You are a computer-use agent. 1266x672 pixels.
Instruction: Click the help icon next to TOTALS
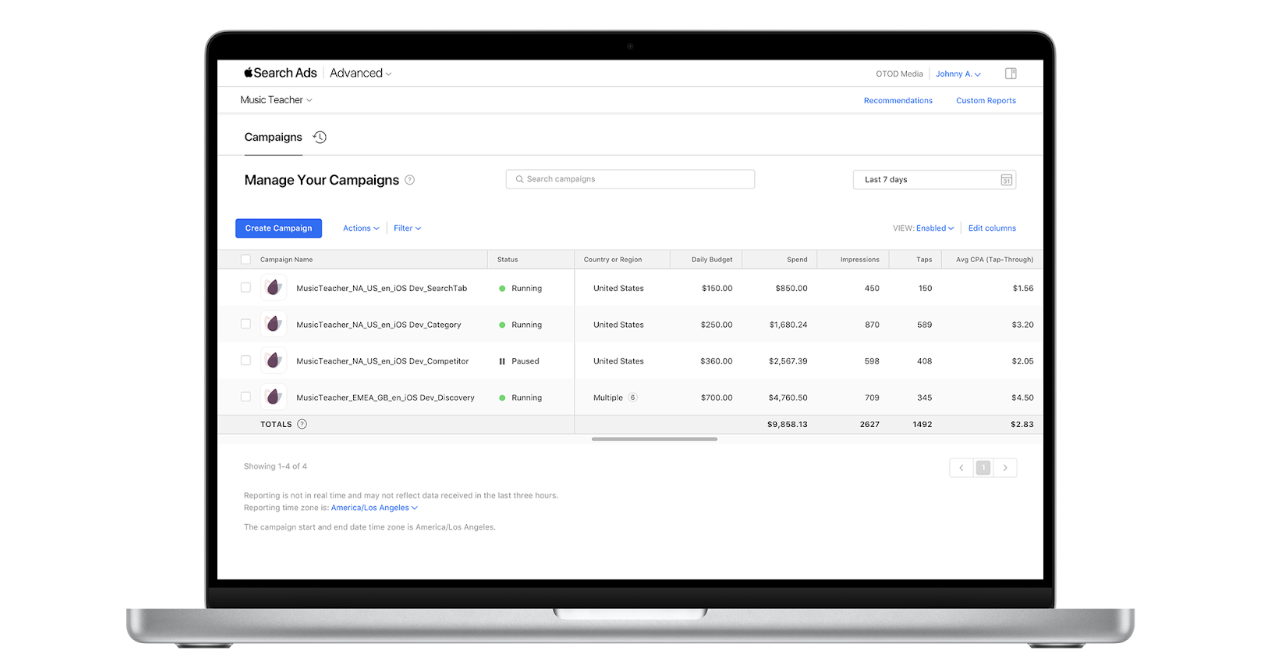pyautogui.click(x=302, y=424)
